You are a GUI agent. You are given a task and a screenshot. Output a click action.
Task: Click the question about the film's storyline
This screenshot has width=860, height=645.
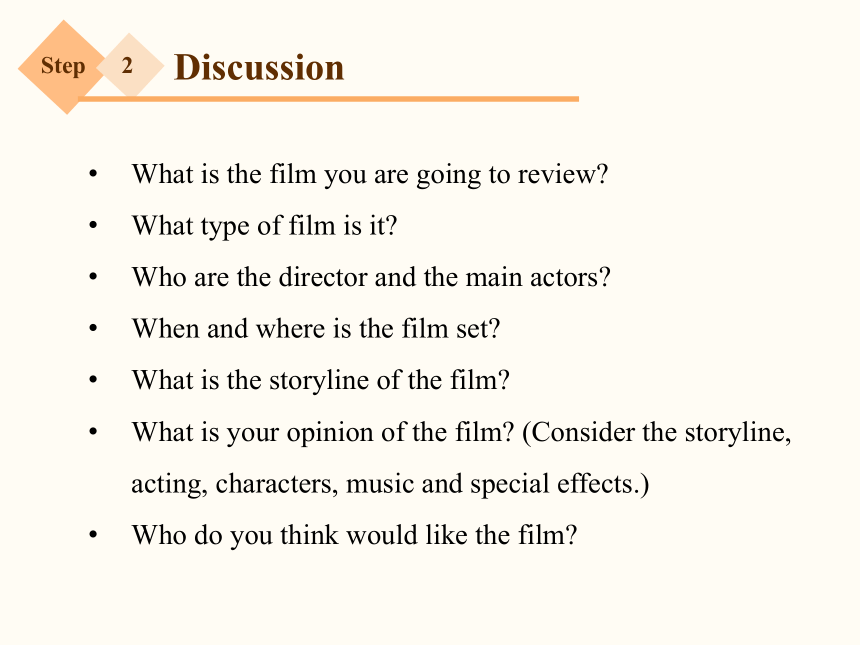(x=321, y=380)
